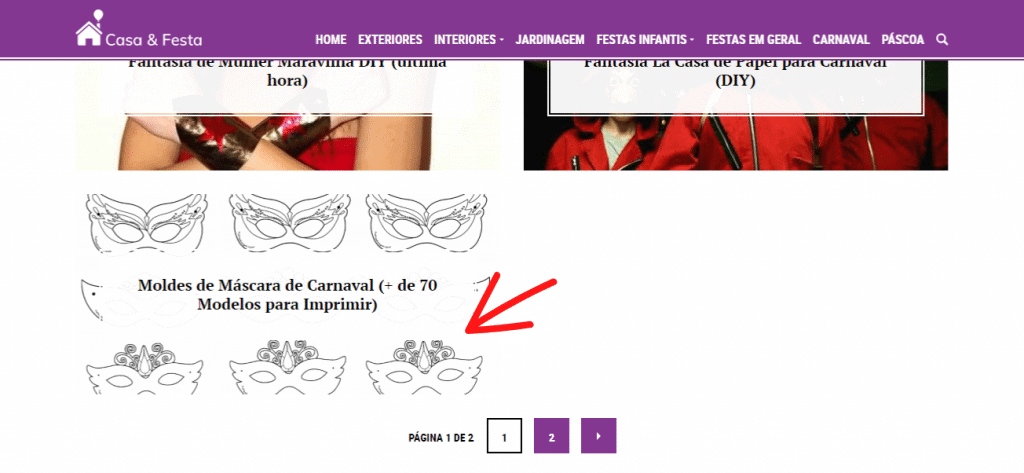
Task: Click the top-left carnival mask outline
Action: (147, 223)
